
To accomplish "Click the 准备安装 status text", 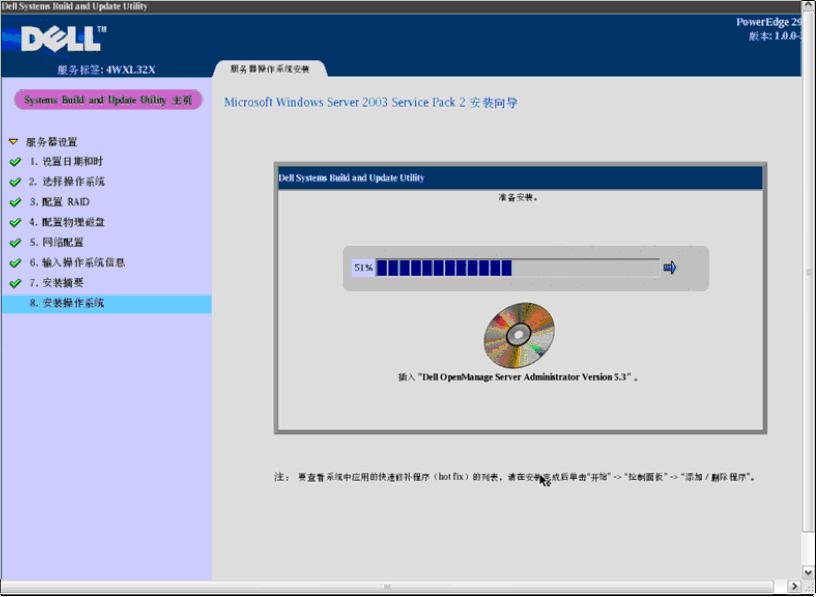I will 518,197.
